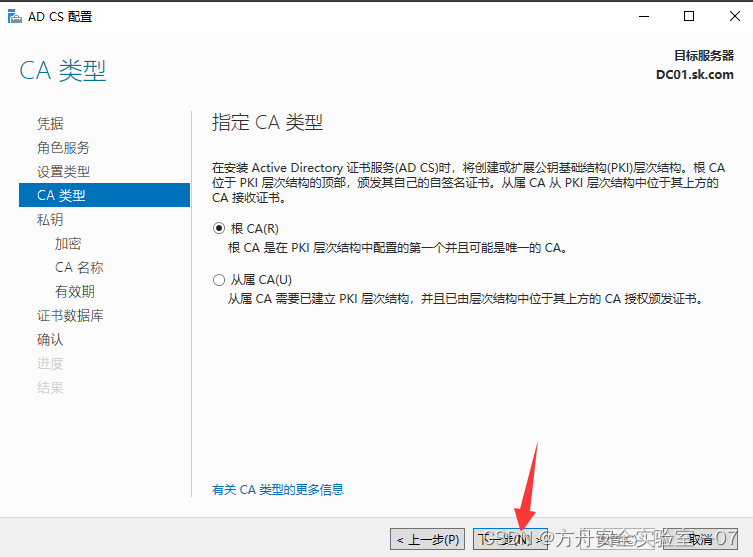This screenshot has height=557, width=753.
Task: Open the 加密 sub-step
Action: tap(68, 243)
